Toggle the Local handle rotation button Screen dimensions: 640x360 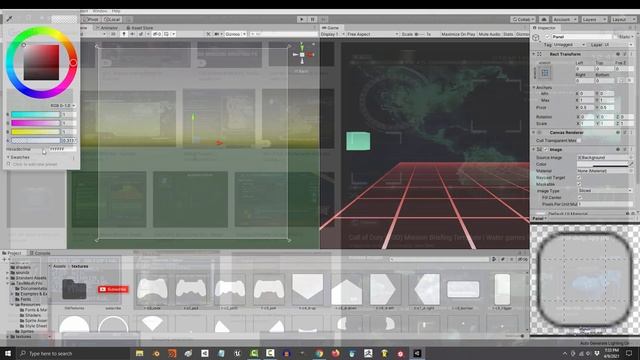[111, 19]
